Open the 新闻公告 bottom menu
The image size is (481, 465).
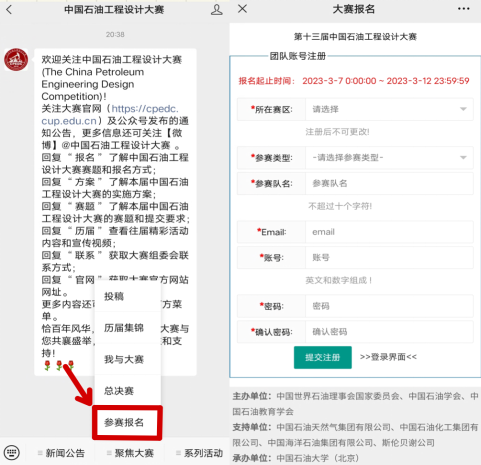coord(61,453)
